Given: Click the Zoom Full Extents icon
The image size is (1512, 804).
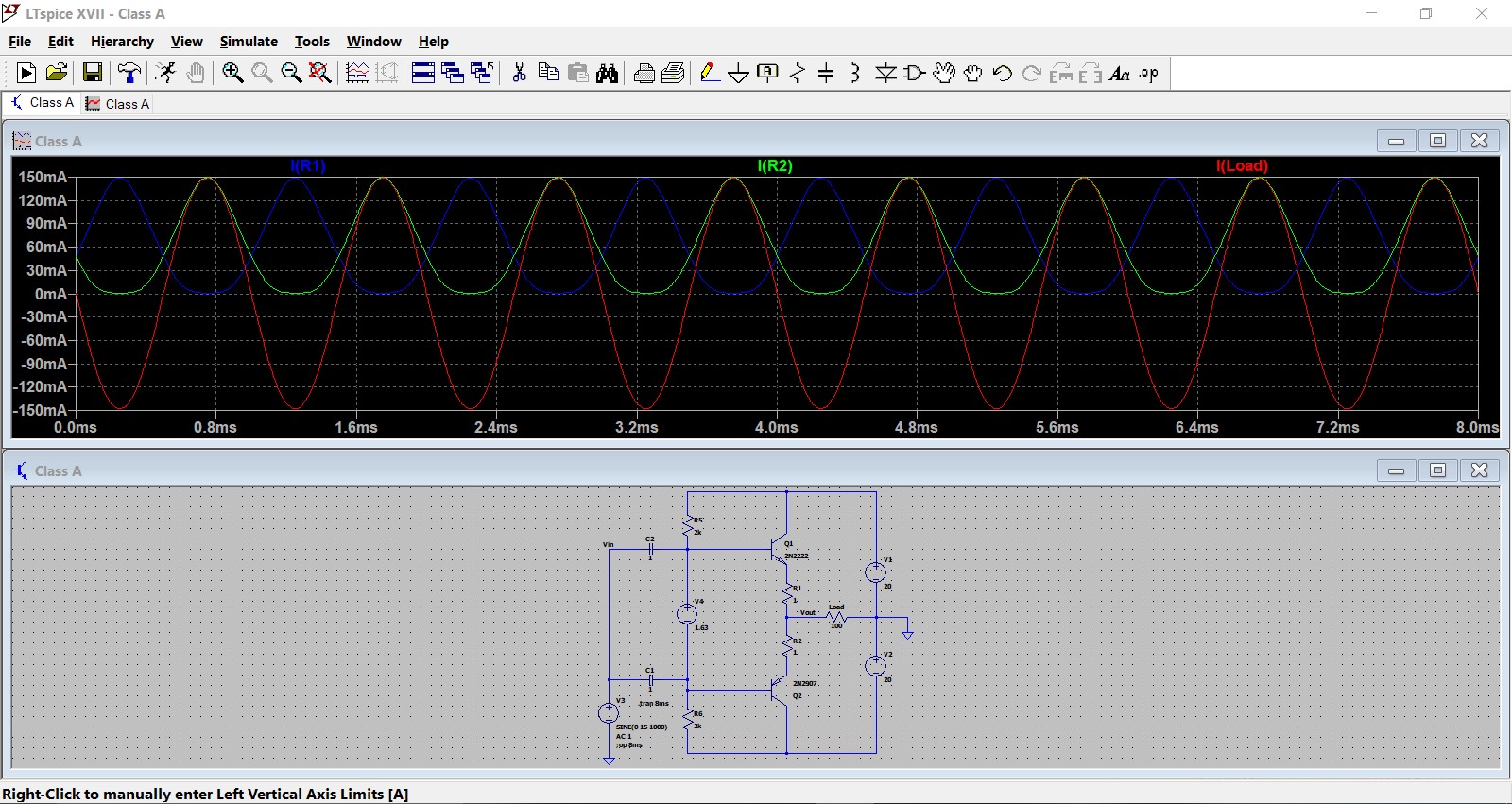Looking at the screenshot, I should click(x=320, y=73).
